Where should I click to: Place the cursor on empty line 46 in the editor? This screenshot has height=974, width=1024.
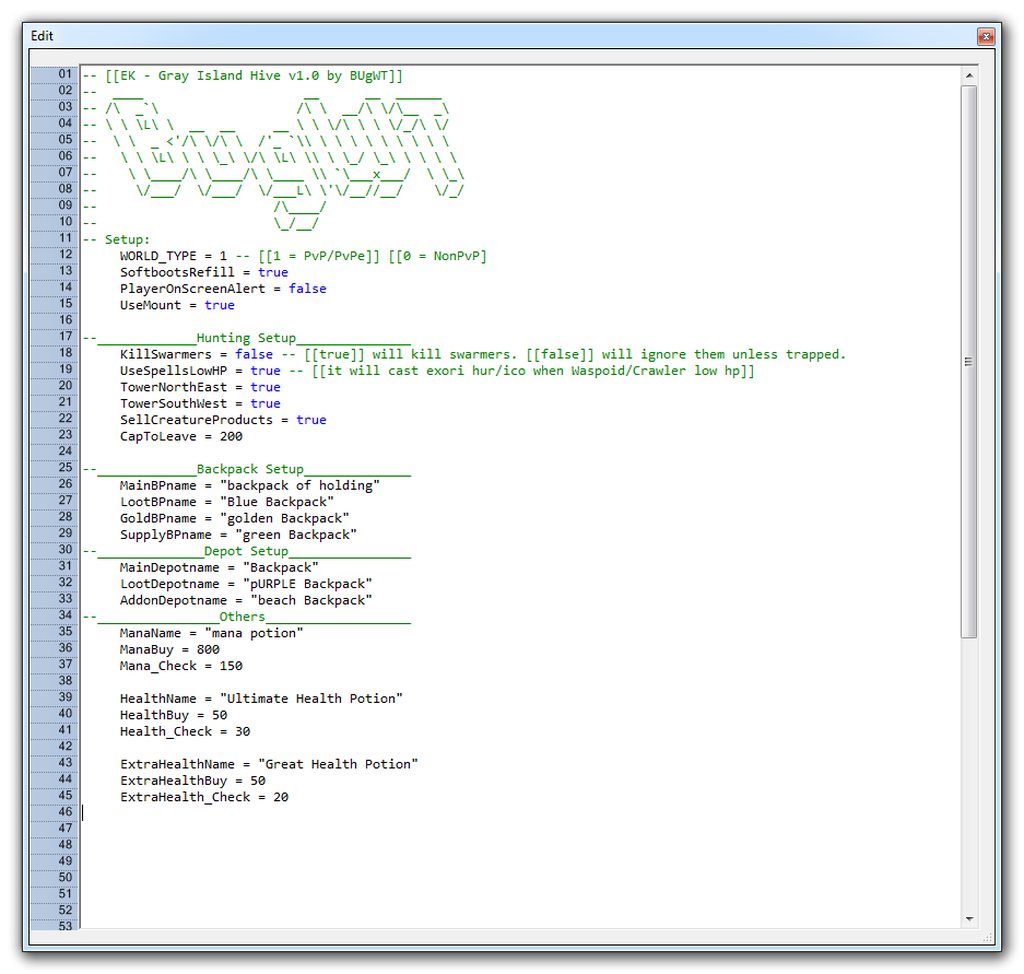(x=522, y=813)
